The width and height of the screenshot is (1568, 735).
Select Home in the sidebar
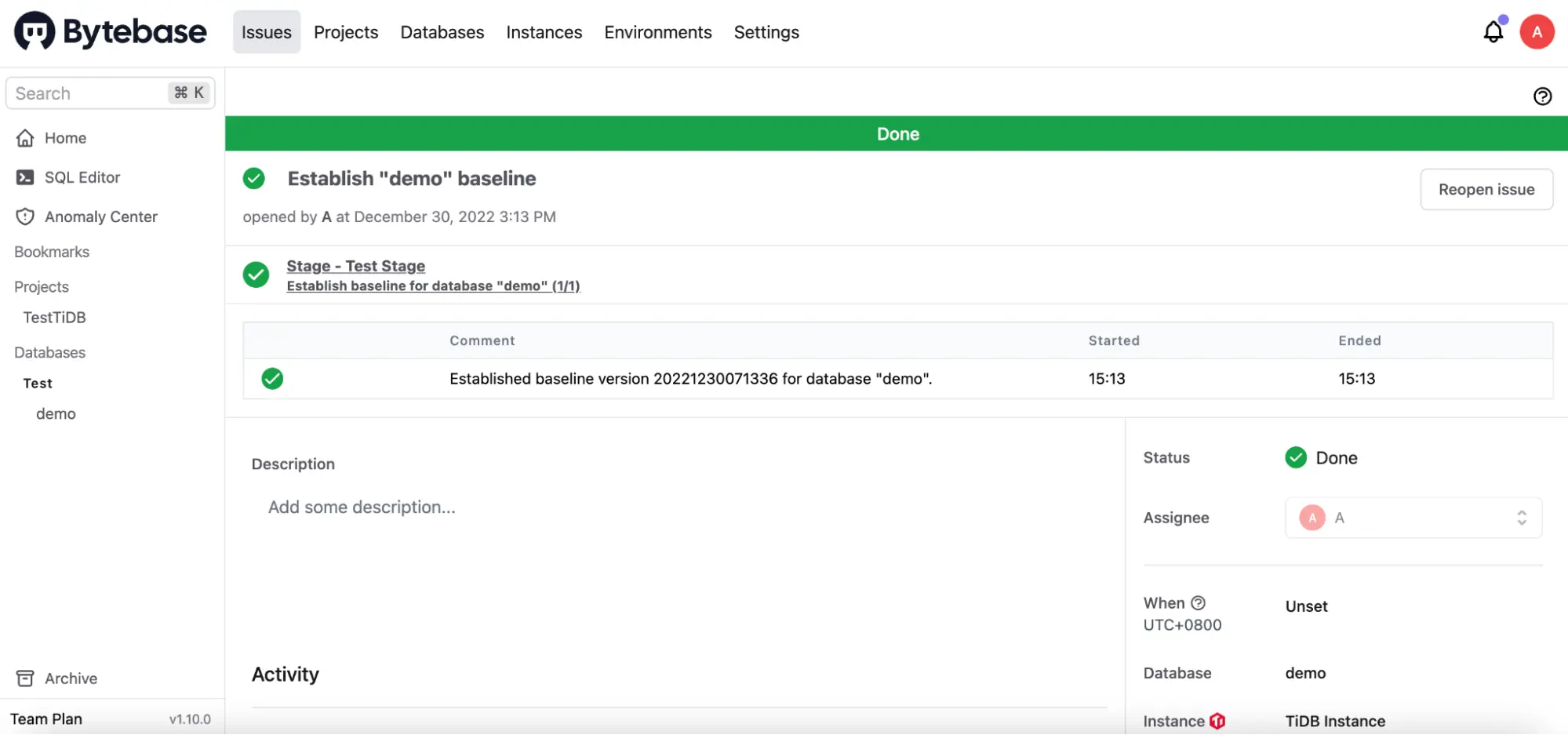pyautogui.click(x=67, y=138)
